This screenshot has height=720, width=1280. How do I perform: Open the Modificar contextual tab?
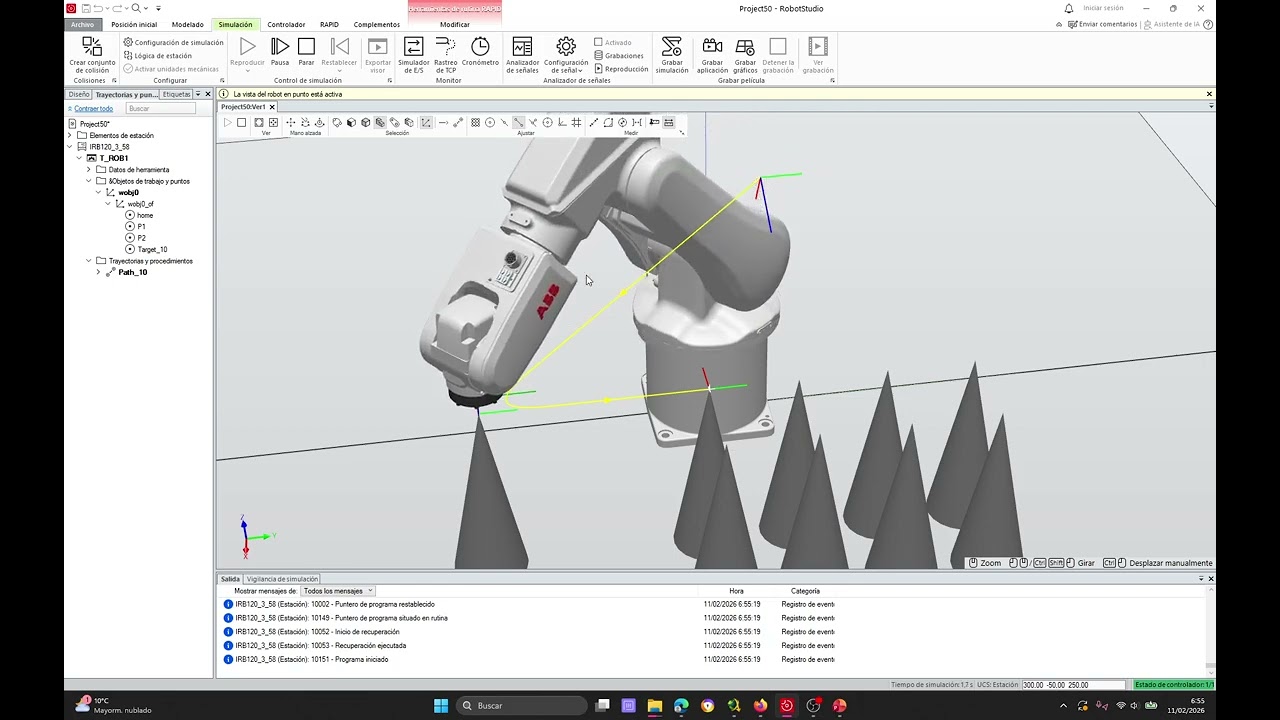click(x=455, y=24)
